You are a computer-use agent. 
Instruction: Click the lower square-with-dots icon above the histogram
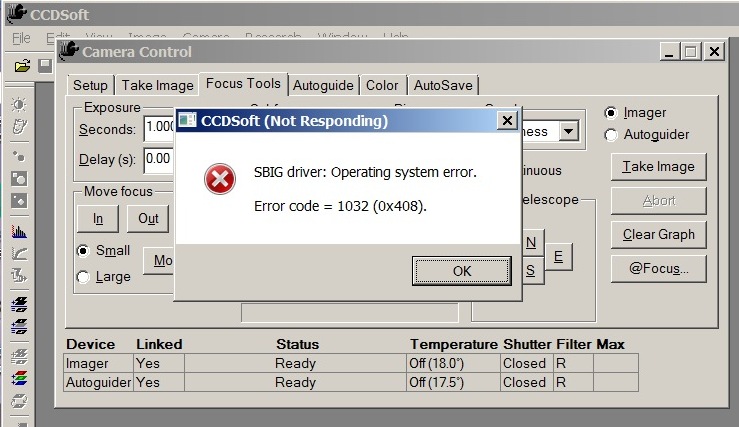click(x=19, y=201)
